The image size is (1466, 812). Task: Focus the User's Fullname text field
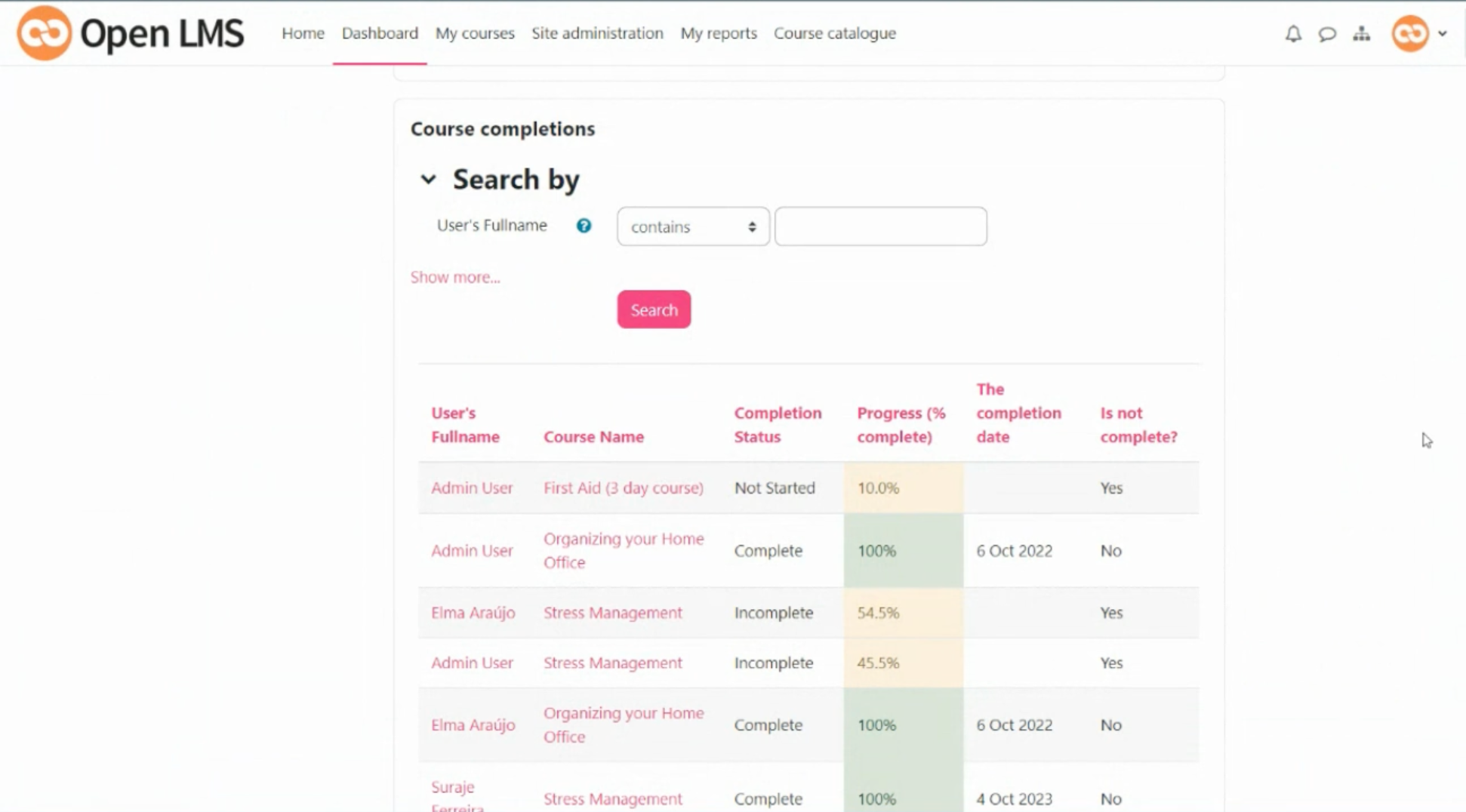pos(880,226)
